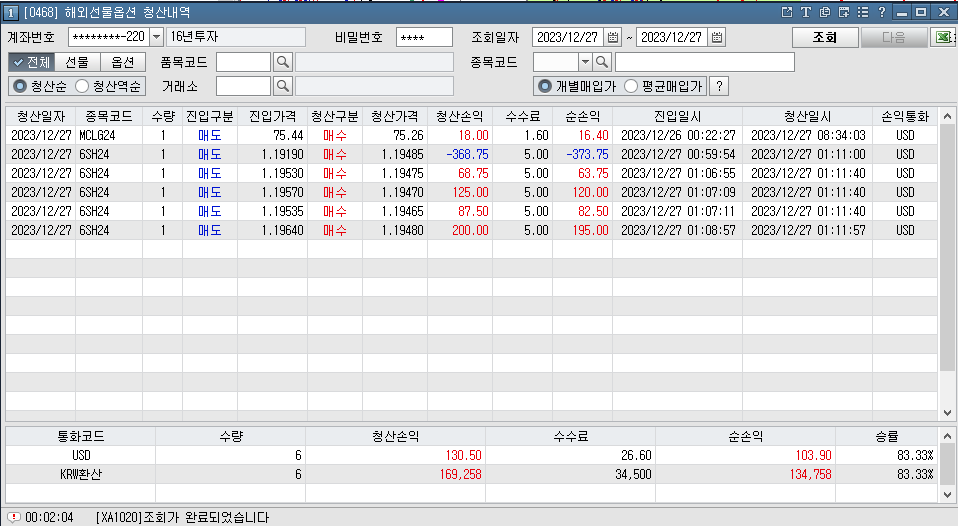Open the list menu icon in the title bar

click(863, 12)
